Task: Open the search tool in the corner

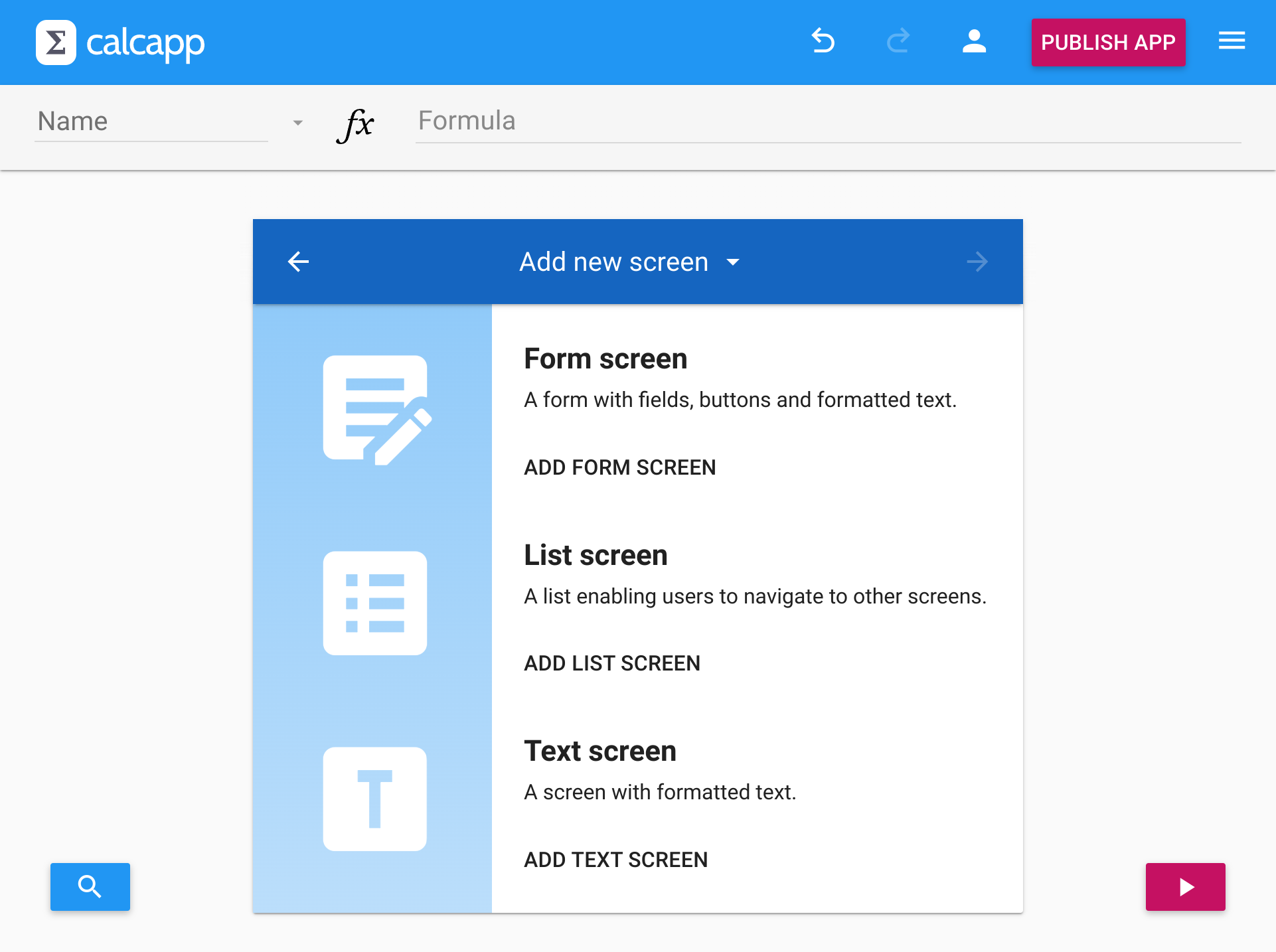Action: pos(90,886)
